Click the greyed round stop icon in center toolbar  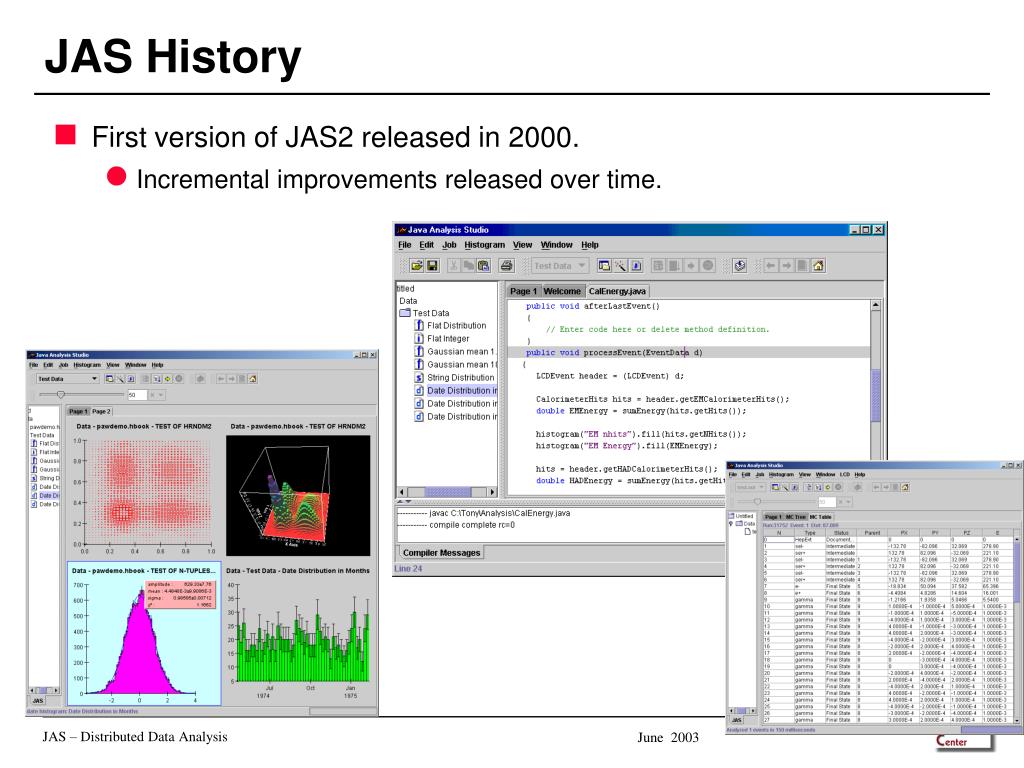tap(707, 266)
